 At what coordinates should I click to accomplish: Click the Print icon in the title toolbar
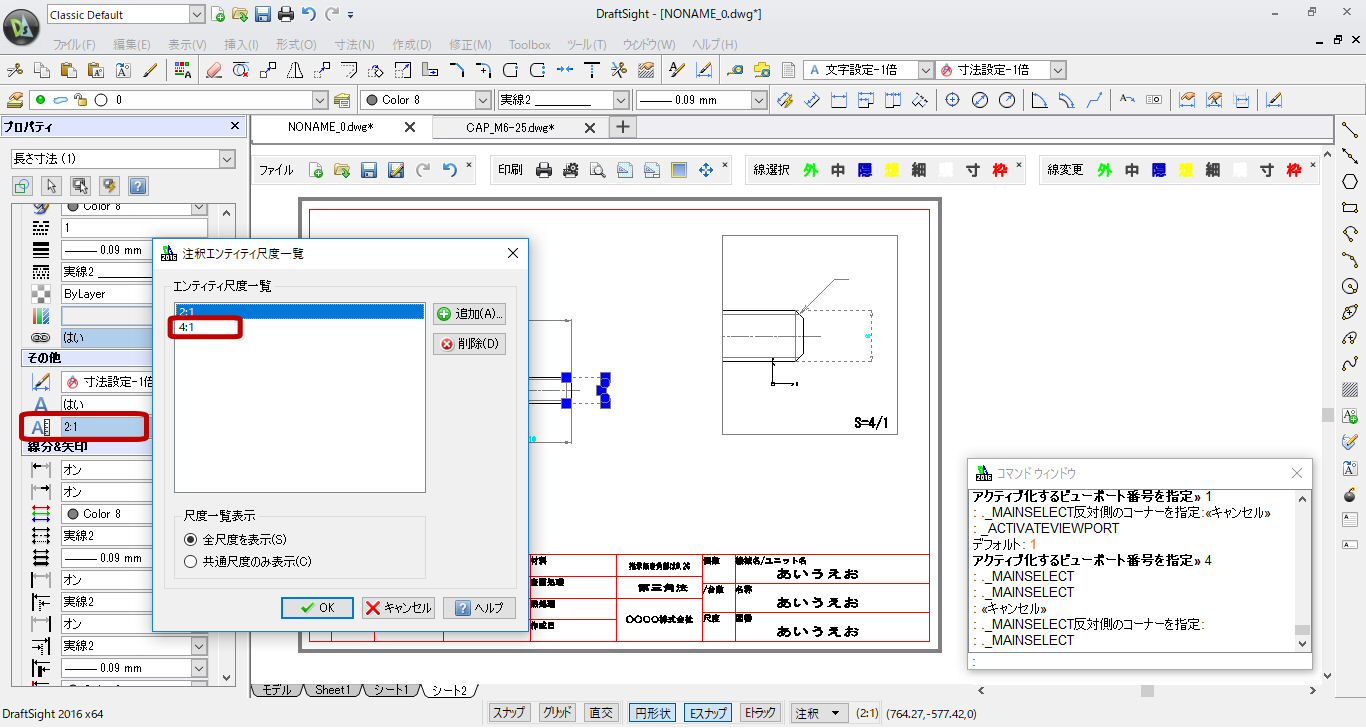click(286, 14)
